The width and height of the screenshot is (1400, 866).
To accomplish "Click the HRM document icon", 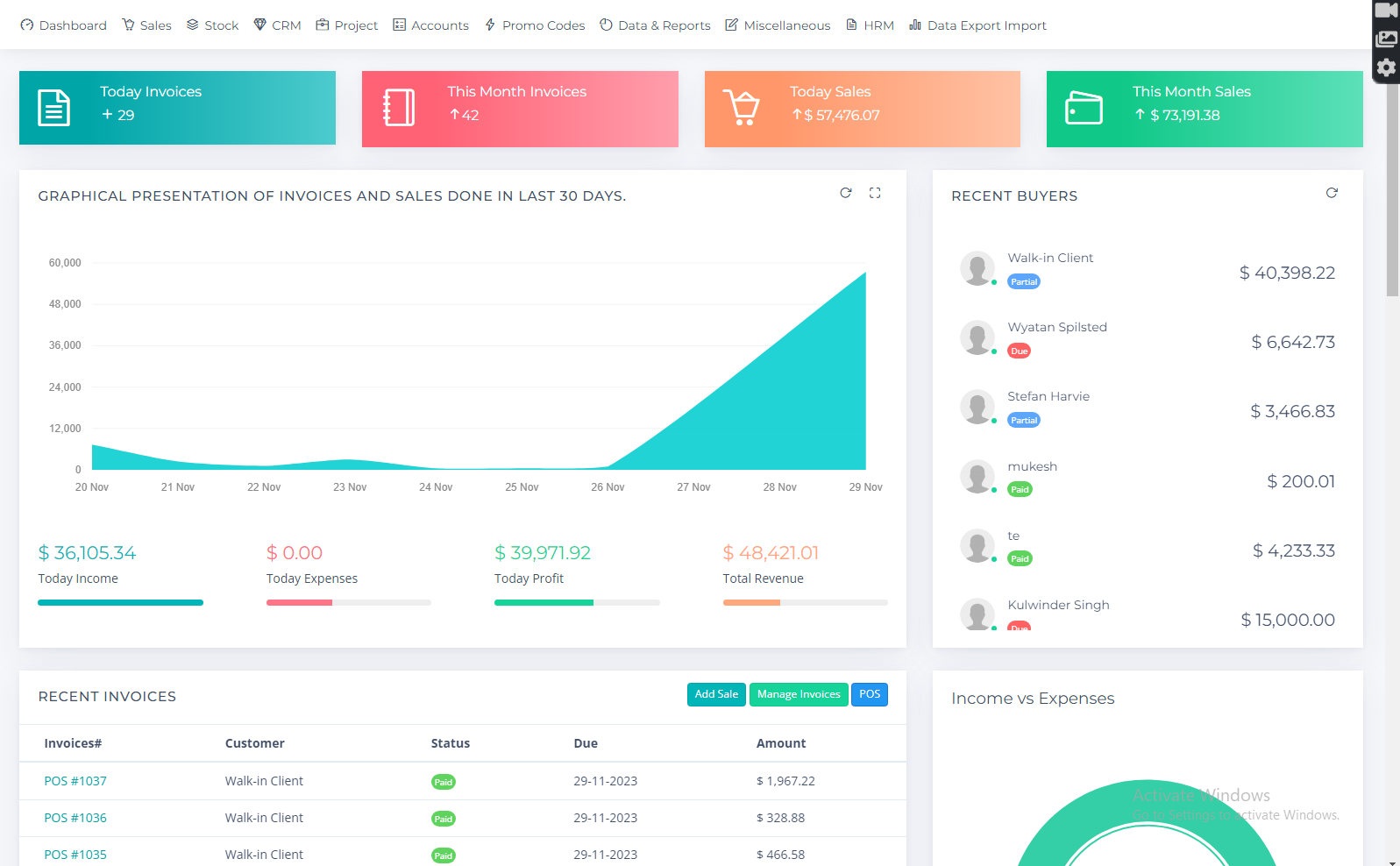I will pos(851,25).
